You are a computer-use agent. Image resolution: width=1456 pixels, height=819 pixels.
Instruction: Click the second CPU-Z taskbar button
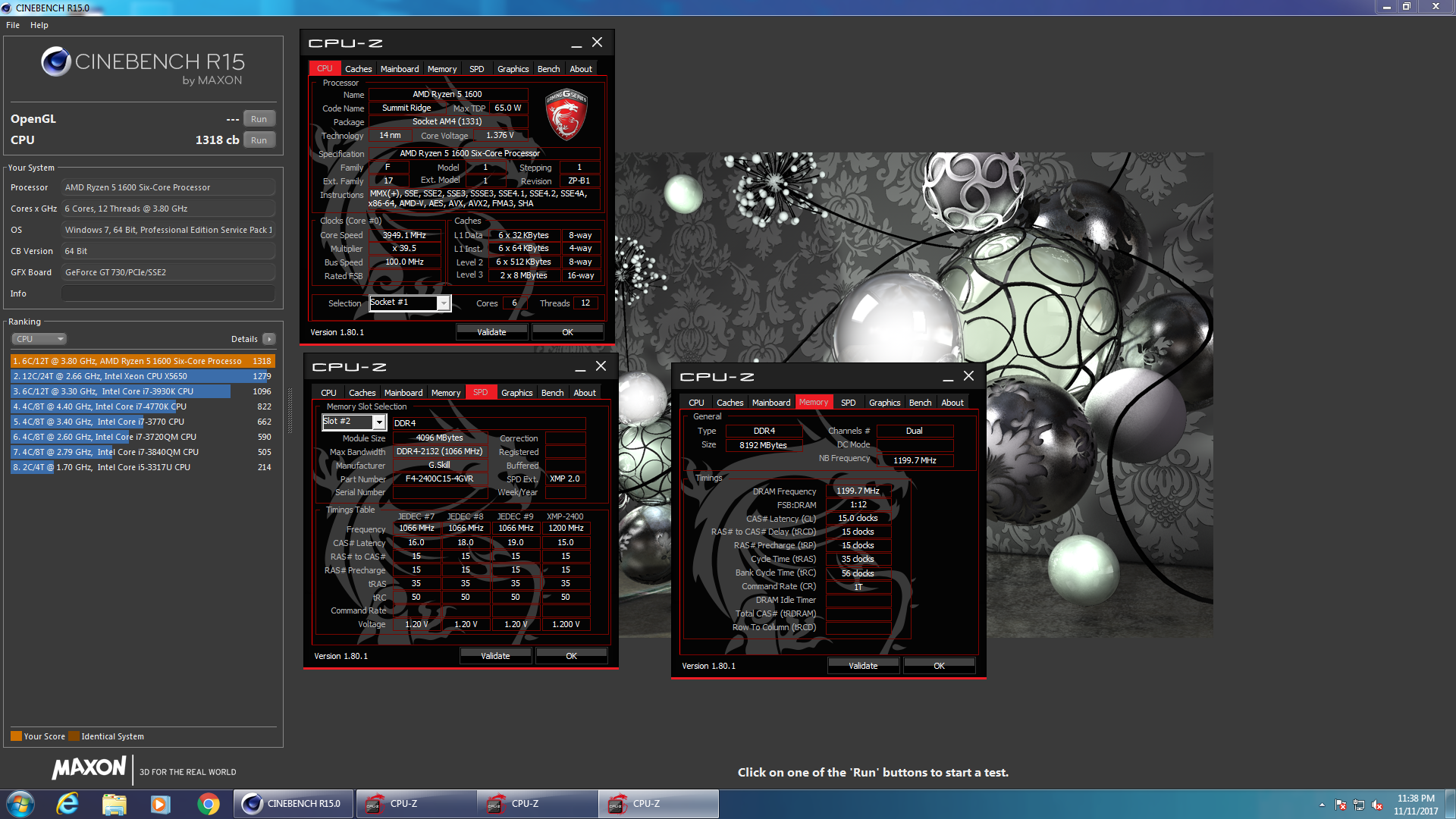point(538,804)
